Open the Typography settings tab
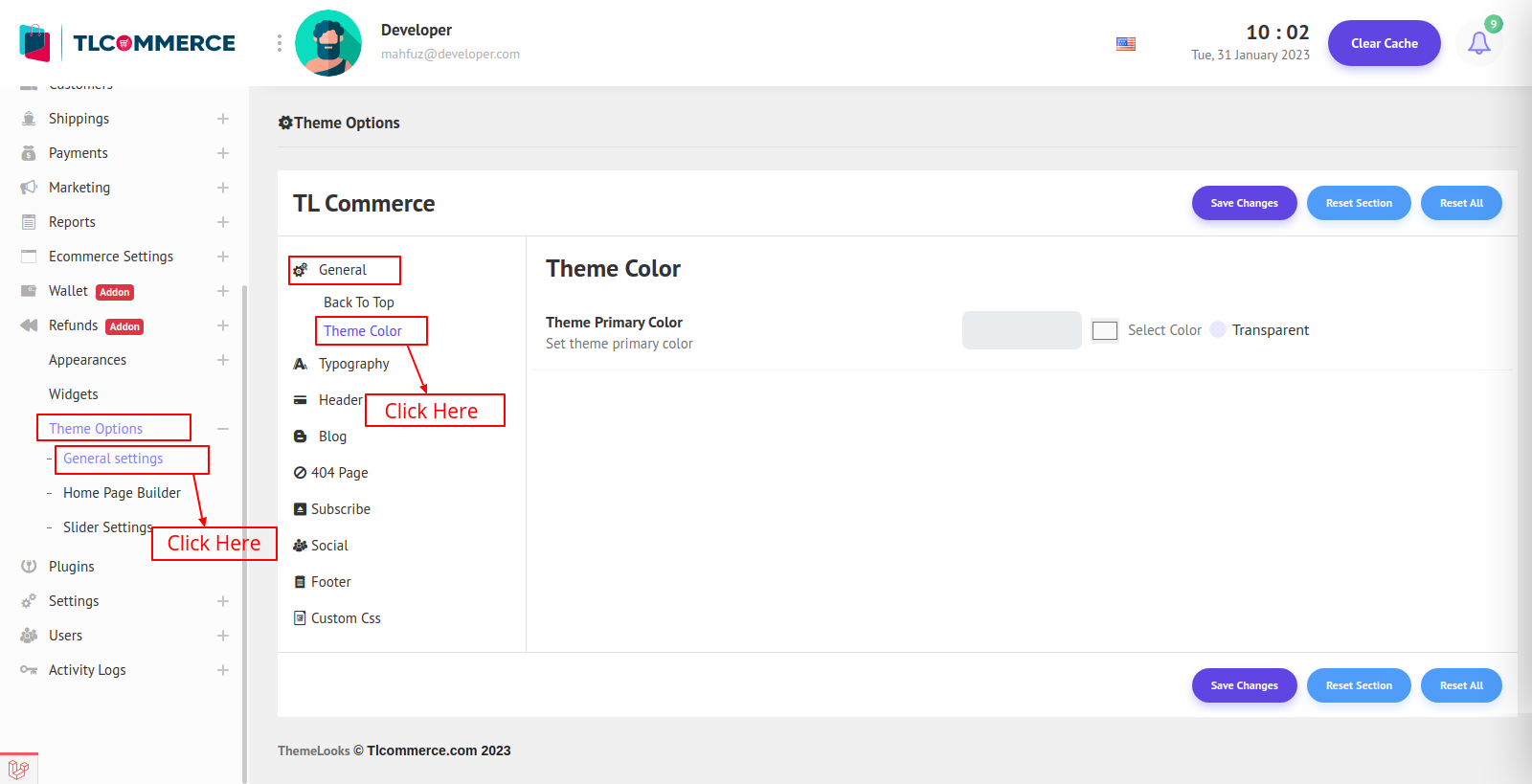Screen dimensions: 1532x784 click(353, 364)
